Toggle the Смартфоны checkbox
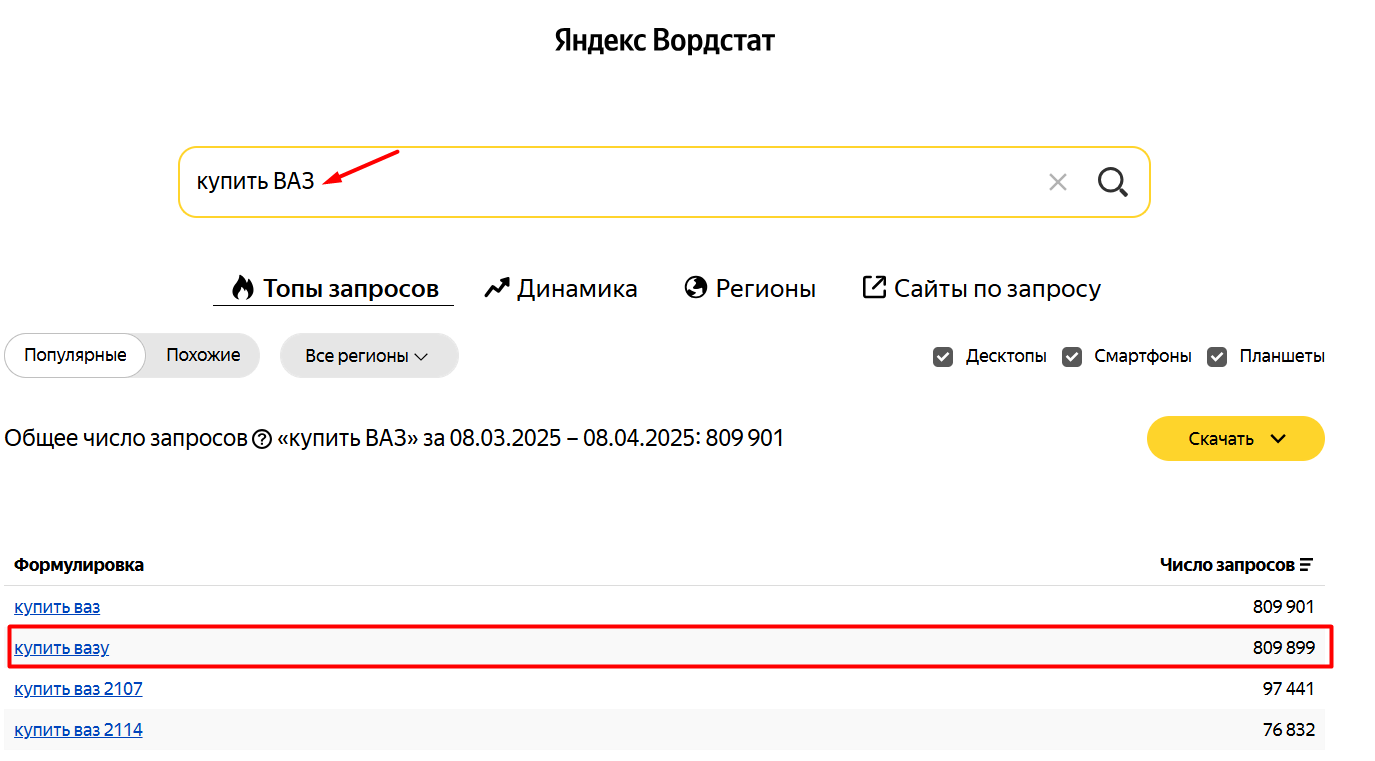 1072,356
